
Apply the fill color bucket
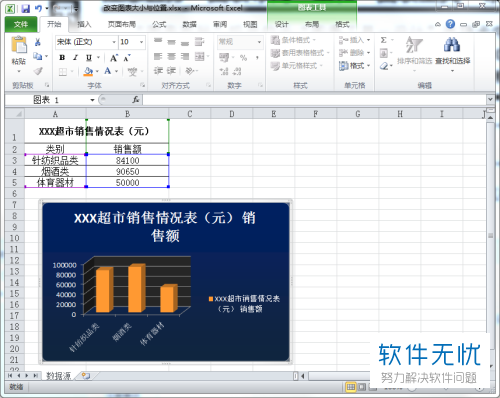click(x=88, y=71)
